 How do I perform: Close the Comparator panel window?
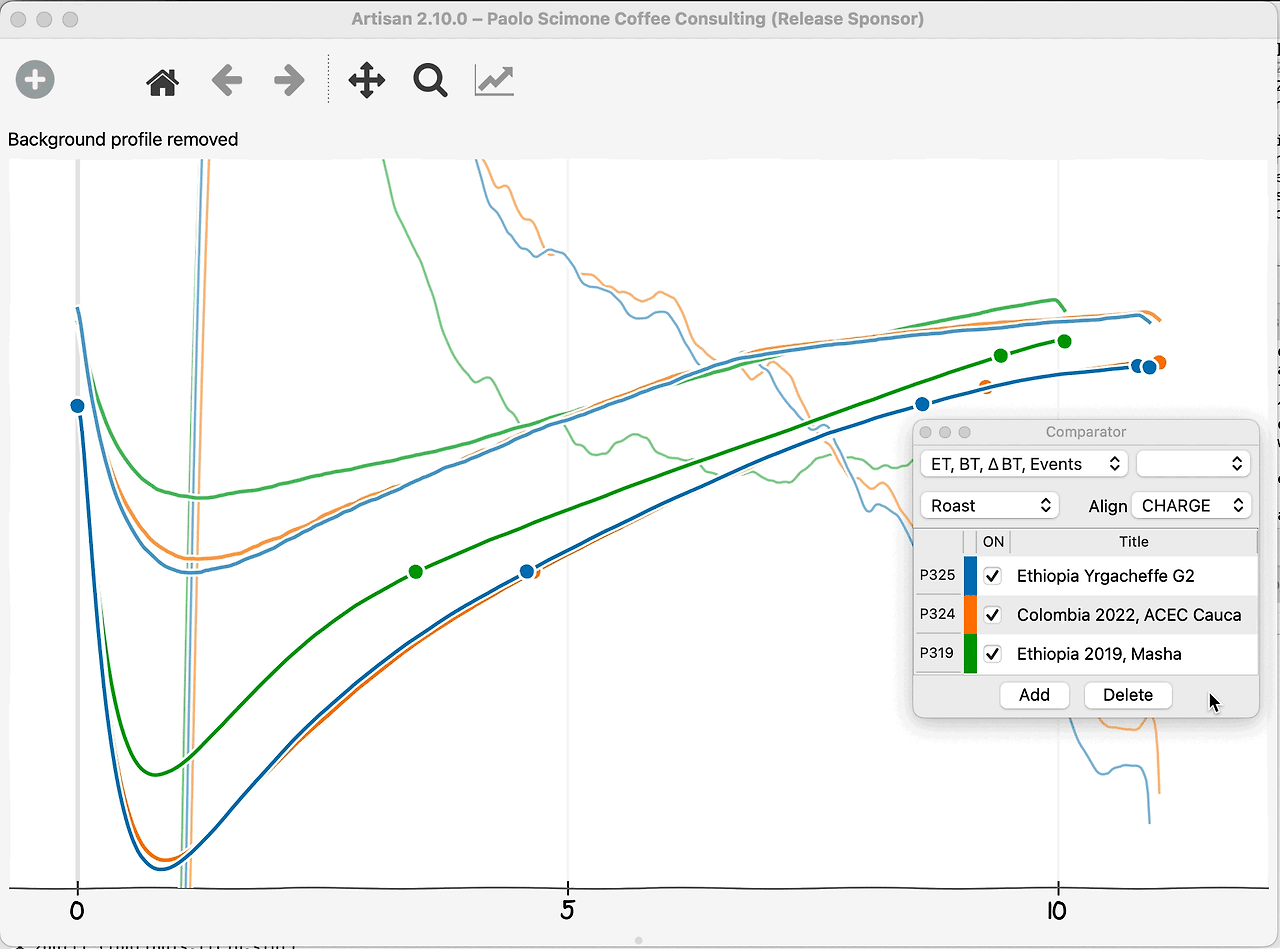coord(925,432)
